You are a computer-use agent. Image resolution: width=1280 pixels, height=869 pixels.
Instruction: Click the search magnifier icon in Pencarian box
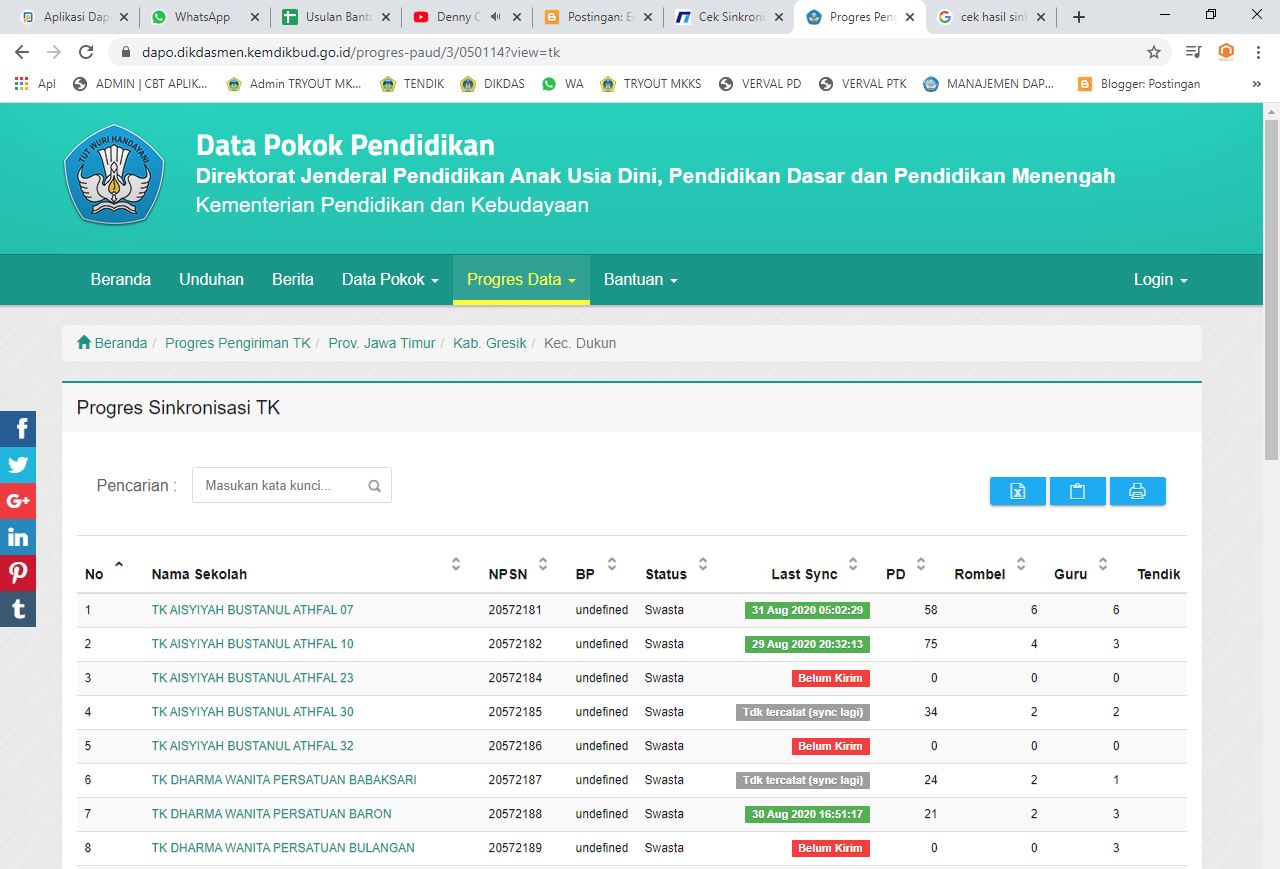[374, 486]
